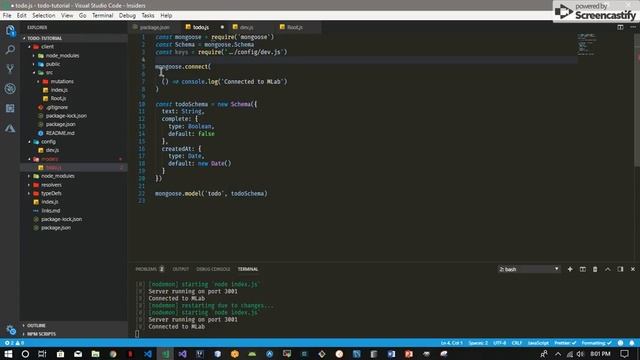
Task: Open Task View on the taskbar
Action: pyautogui.click(x=42, y=354)
